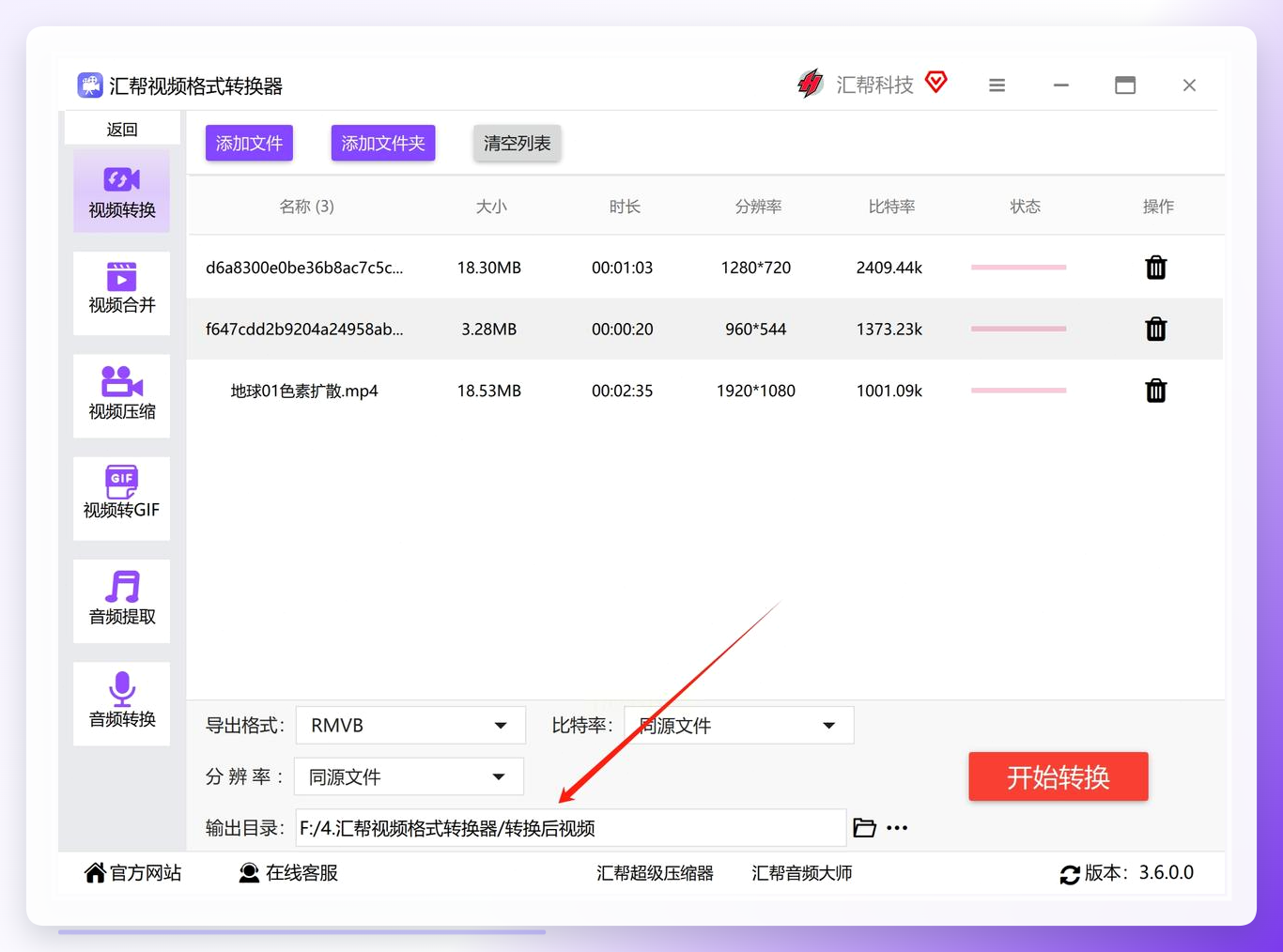
Task: Select file name f647cdd2b9204a24958ab...
Action: 304,330
